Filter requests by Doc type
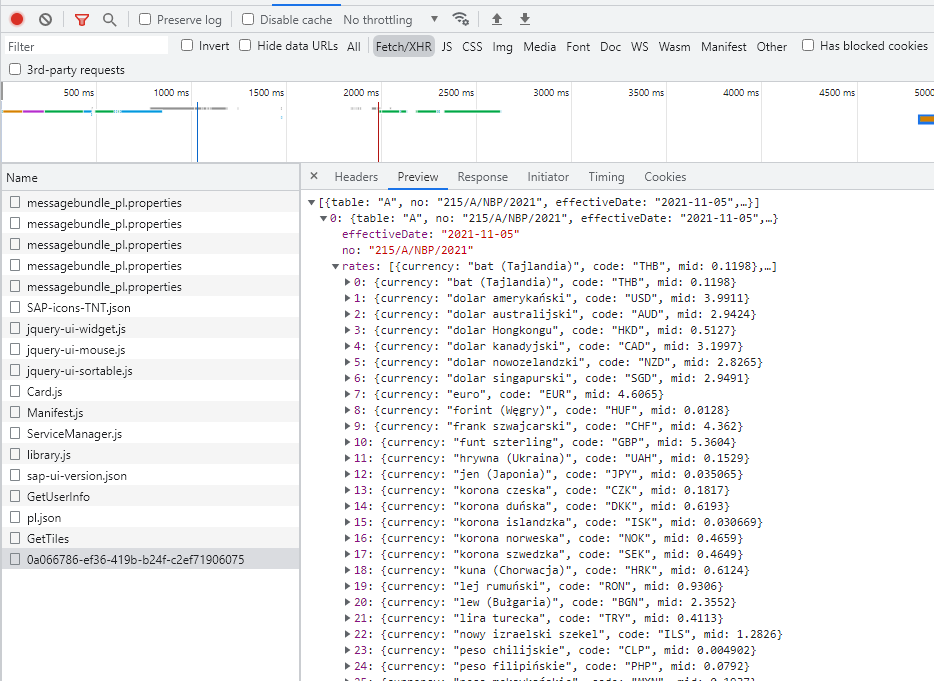 tap(611, 46)
